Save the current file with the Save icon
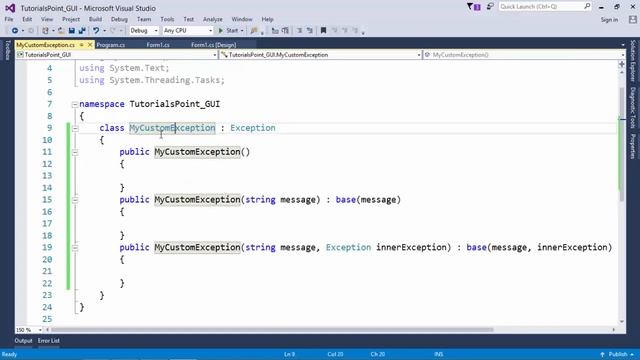This screenshot has width=640, height=360. tap(72, 31)
